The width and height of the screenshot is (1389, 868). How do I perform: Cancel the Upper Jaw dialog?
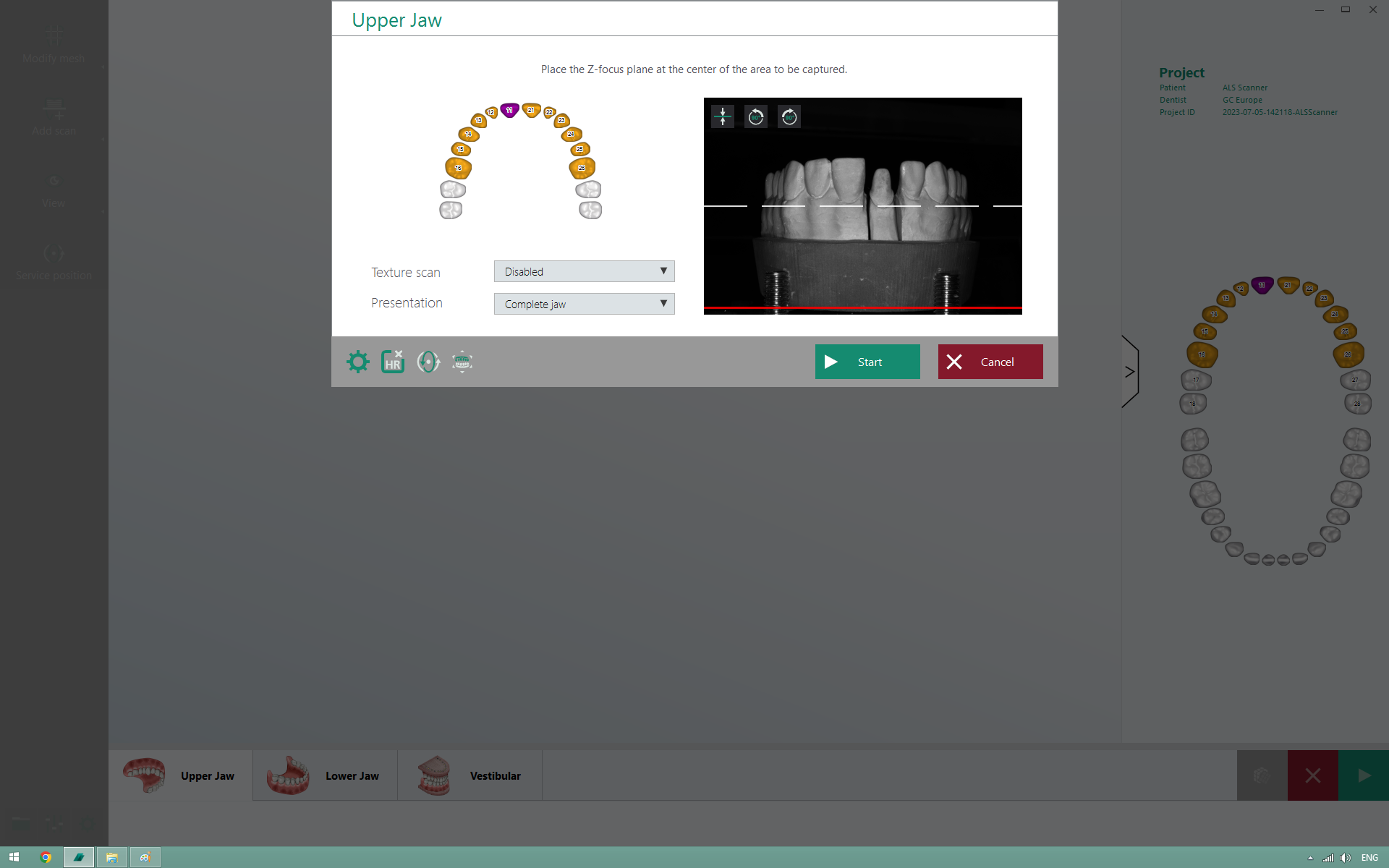click(x=990, y=362)
